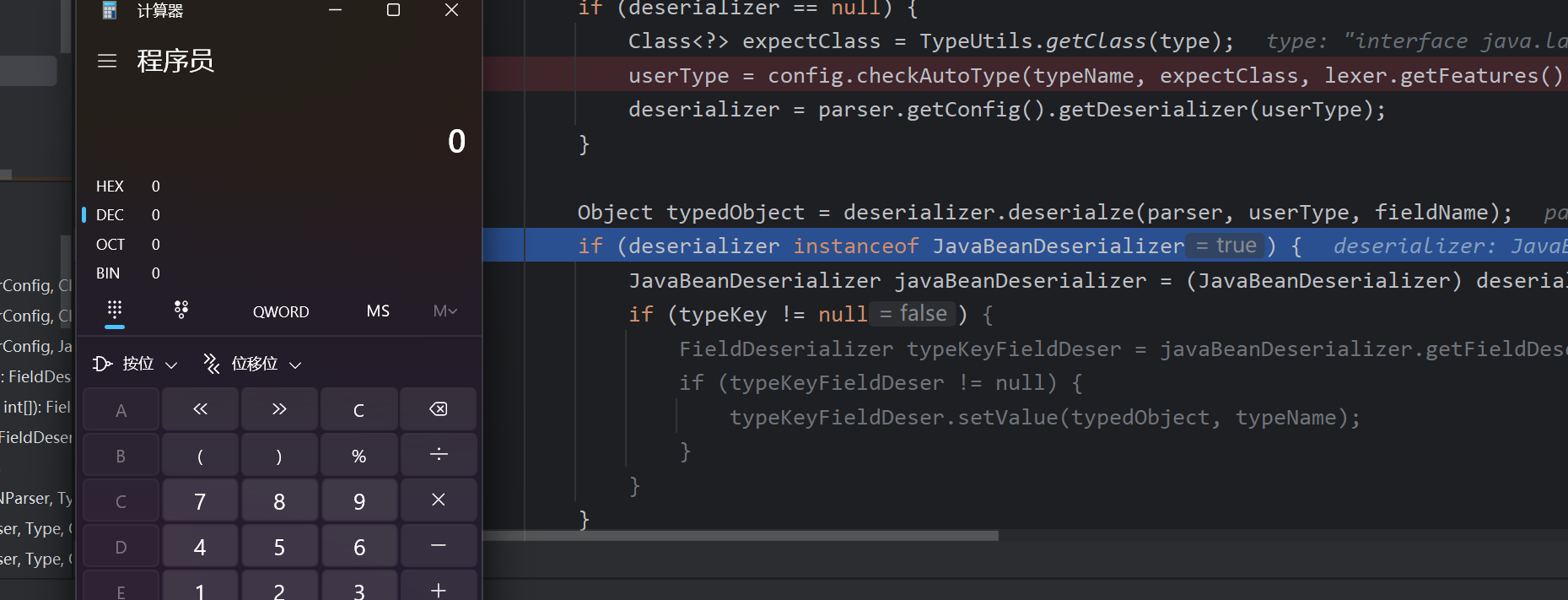Open the calculator hamburger navigation menu

coord(107,62)
